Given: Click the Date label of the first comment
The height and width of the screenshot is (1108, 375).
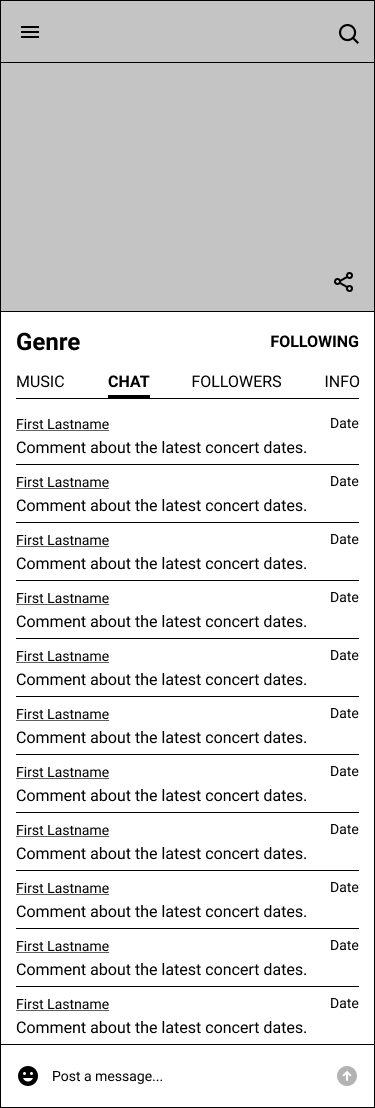Looking at the screenshot, I should click(345, 423).
